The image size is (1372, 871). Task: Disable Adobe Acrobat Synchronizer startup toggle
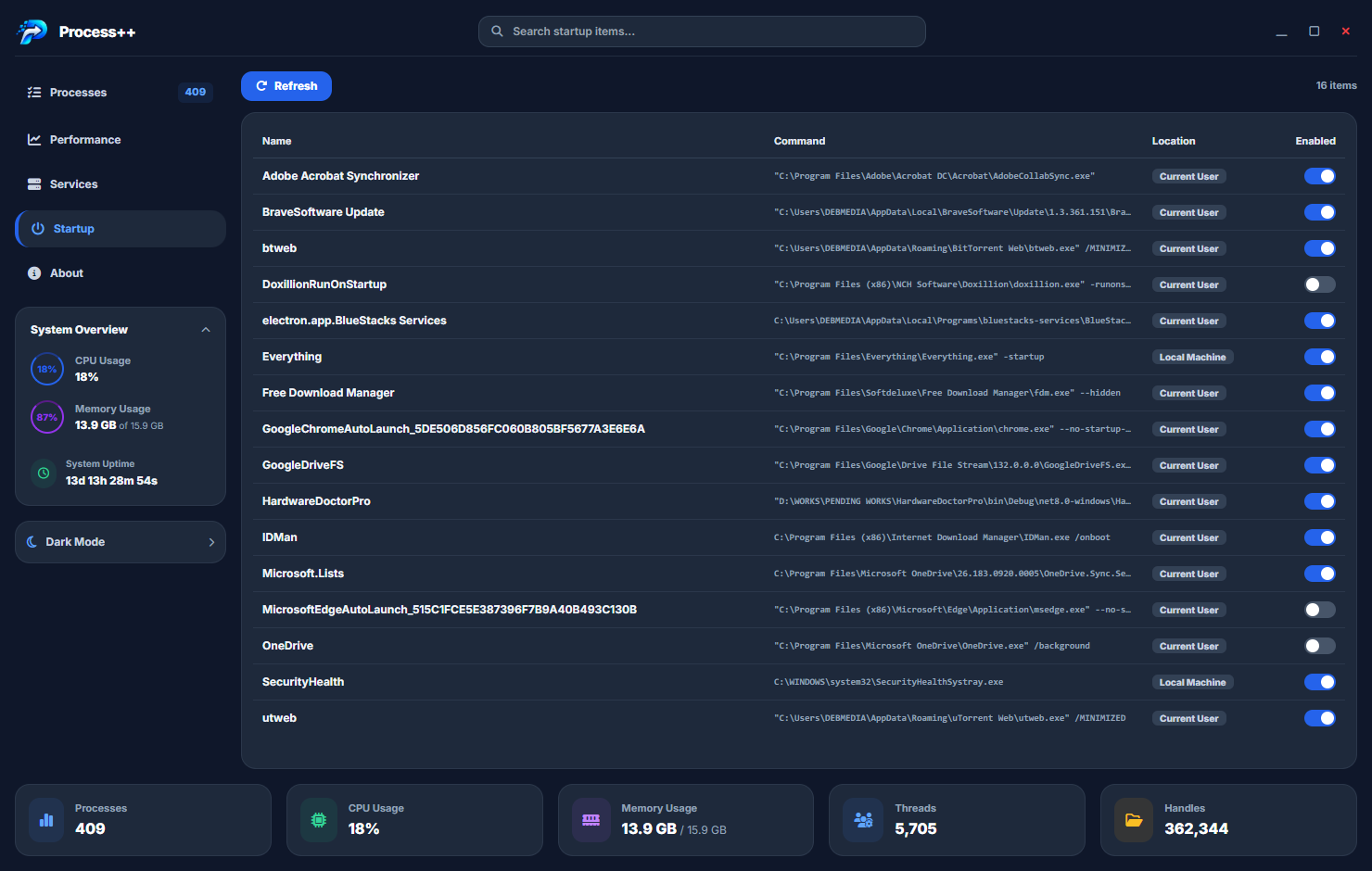coord(1320,176)
